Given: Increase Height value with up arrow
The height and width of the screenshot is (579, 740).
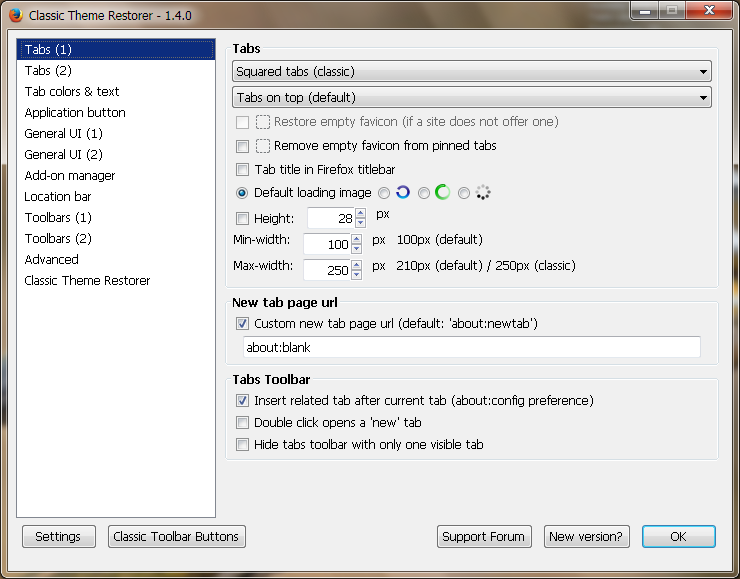Looking at the screenshot, I should tap(361, 213).
